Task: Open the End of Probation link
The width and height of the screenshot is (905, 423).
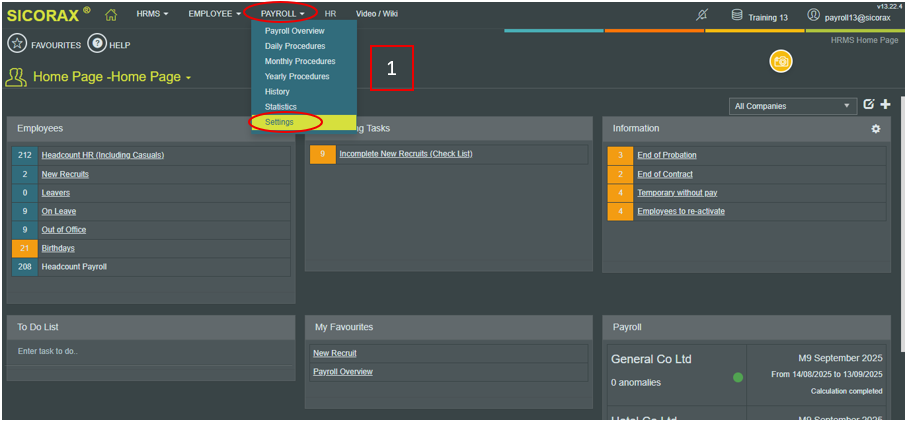Action: 666,155
